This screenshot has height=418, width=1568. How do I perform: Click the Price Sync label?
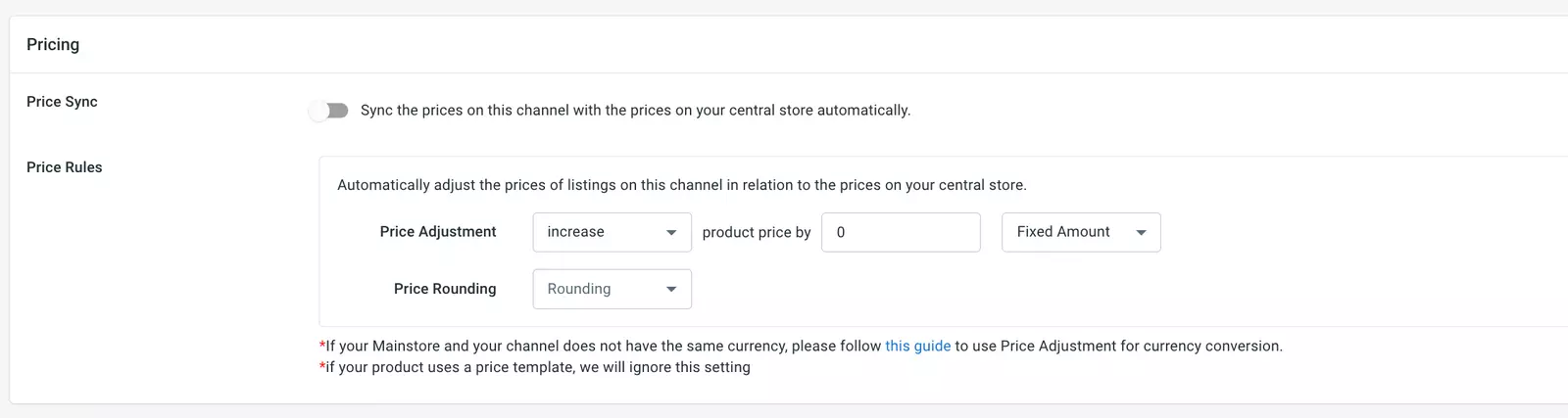point(62,102)
